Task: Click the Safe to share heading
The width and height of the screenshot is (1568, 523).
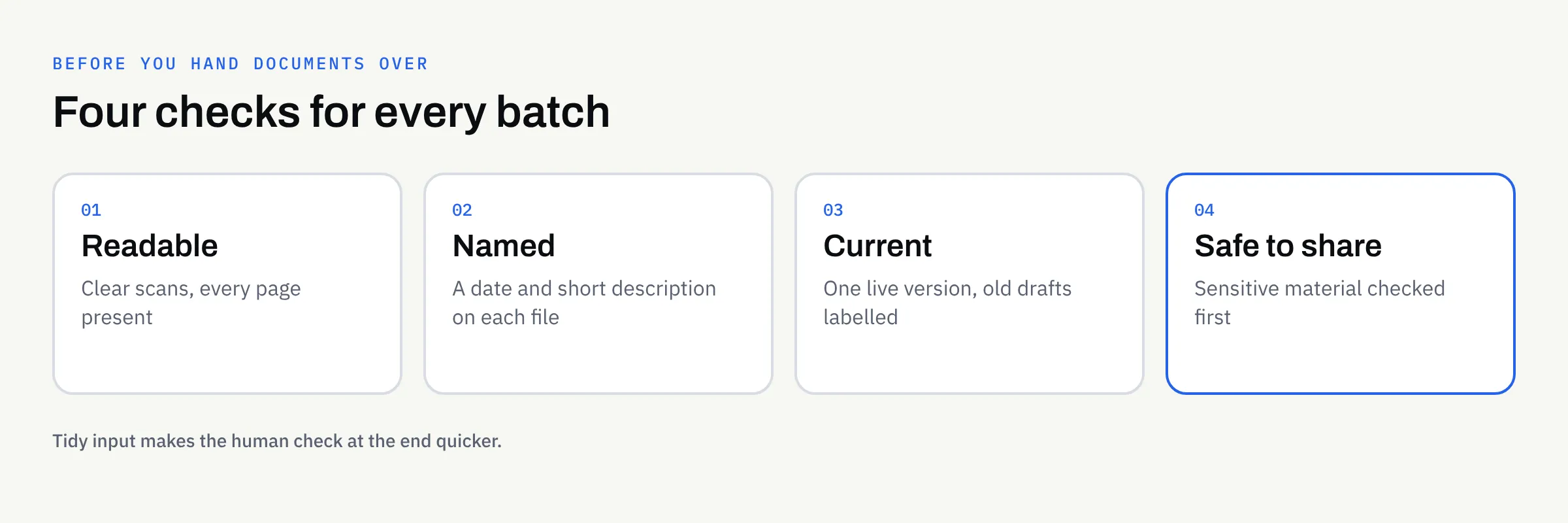Action: (x=1288, y=246)
